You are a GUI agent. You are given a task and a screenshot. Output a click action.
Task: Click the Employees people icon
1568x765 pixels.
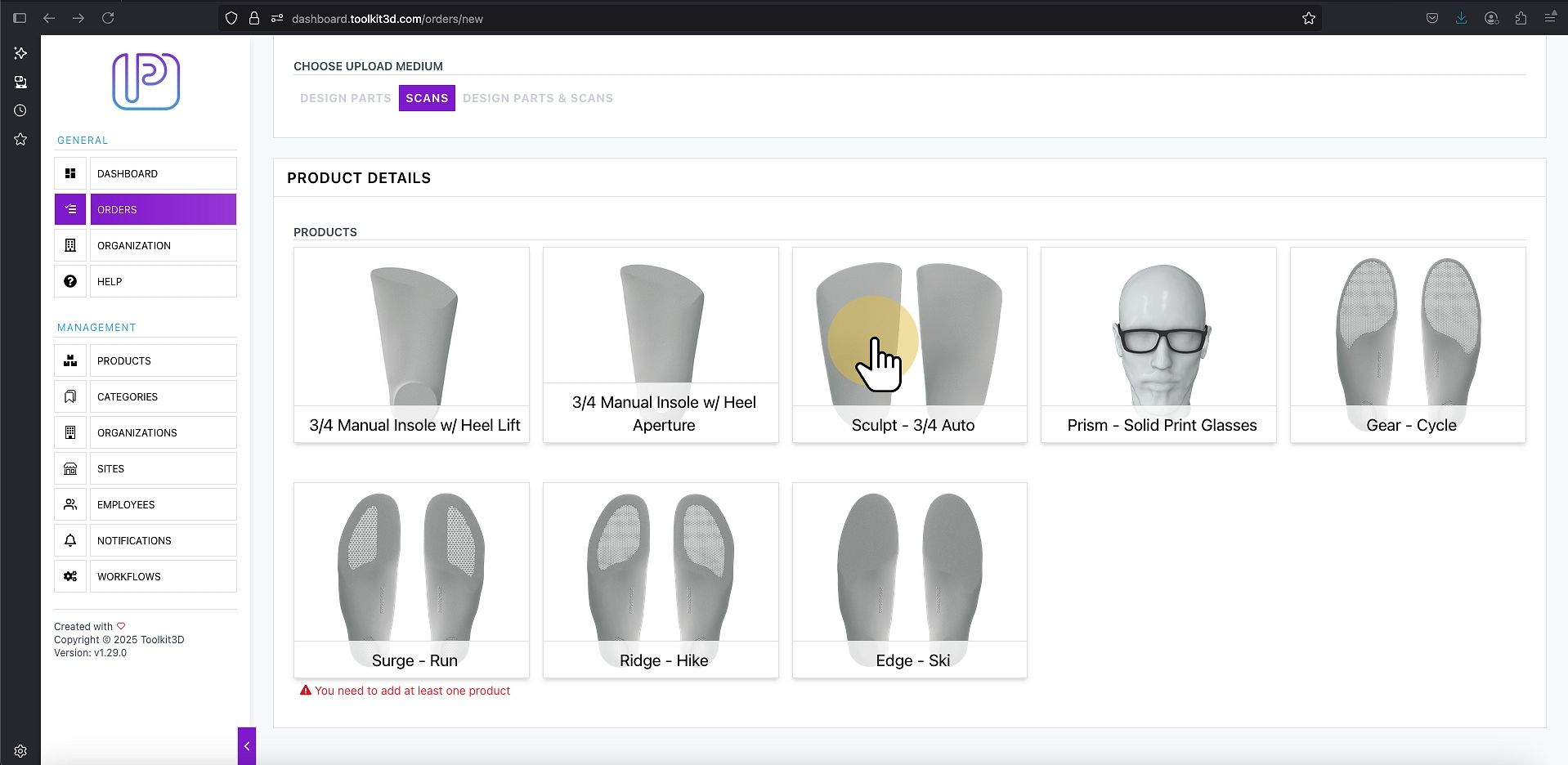70,504
